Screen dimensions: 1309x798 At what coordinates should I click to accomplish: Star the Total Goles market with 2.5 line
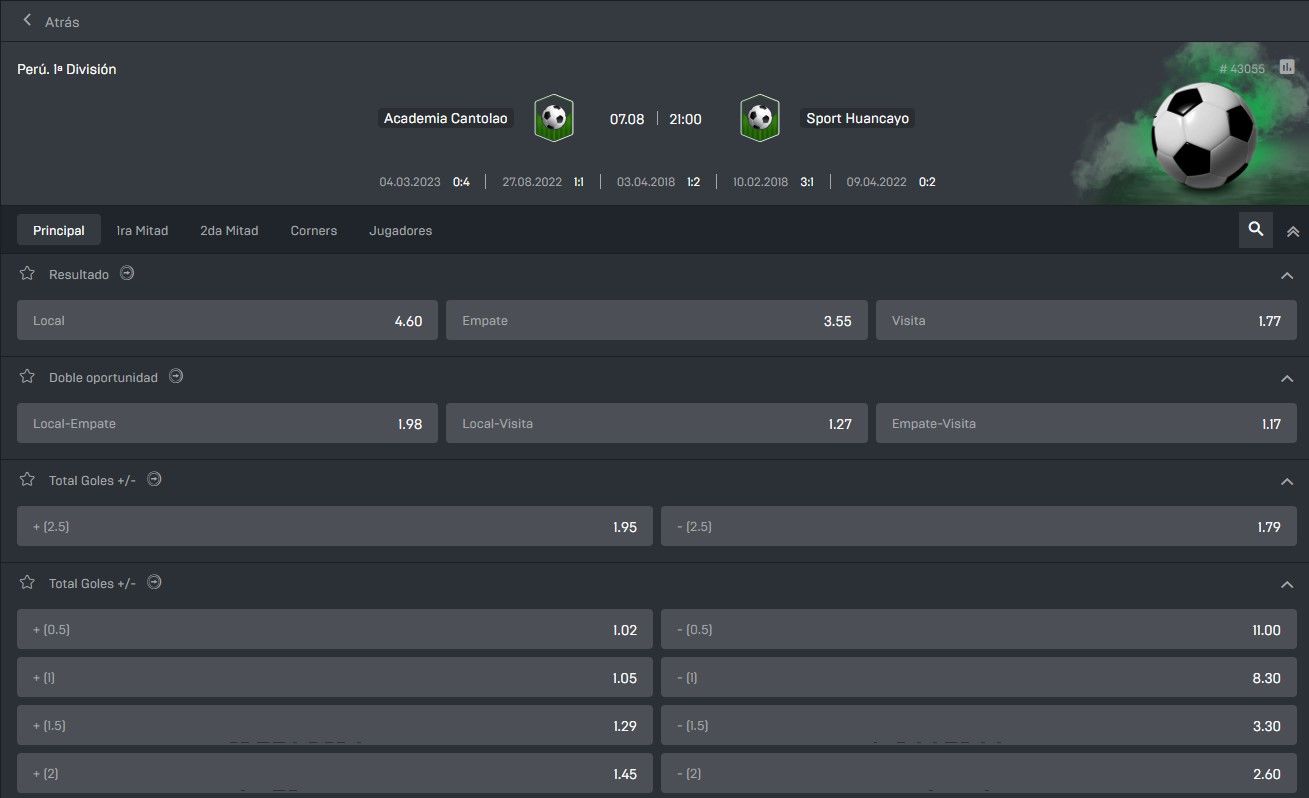[27, 480]
